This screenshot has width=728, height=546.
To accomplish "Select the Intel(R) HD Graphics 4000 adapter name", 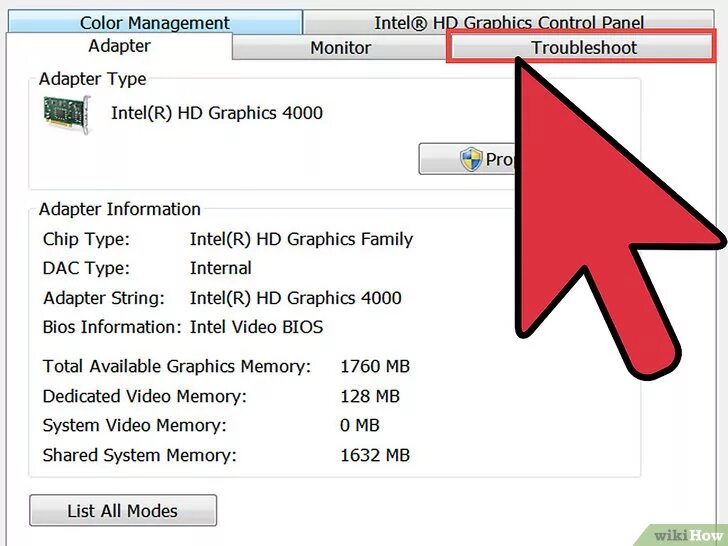I will (x=217, y=113).
